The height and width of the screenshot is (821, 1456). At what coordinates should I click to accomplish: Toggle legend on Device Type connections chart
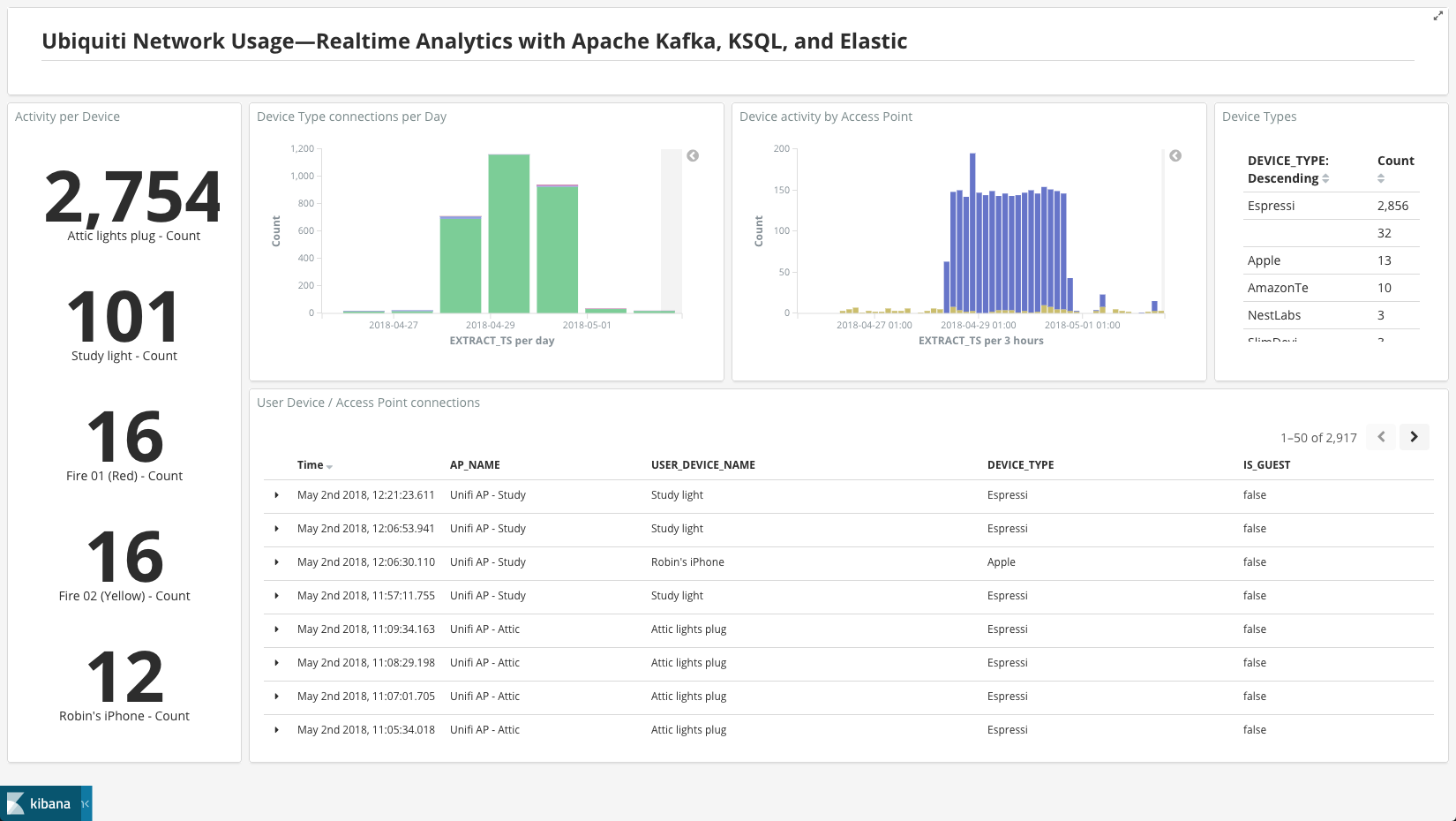[693, 156]
